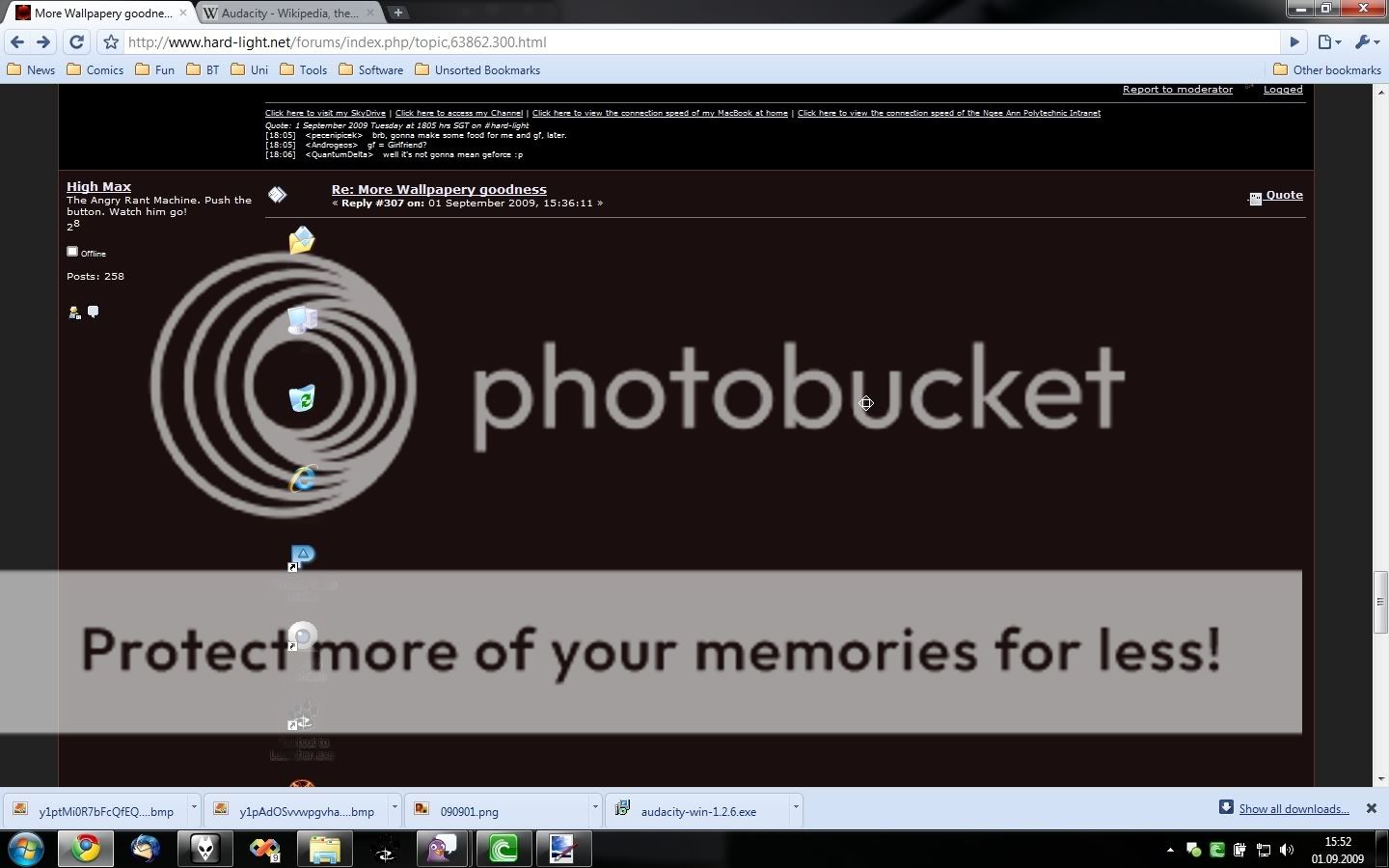This screenshot has height=868, width=1389.
Task: Close the More Wallpapery goodness tab
Action: tap(183, 14)
